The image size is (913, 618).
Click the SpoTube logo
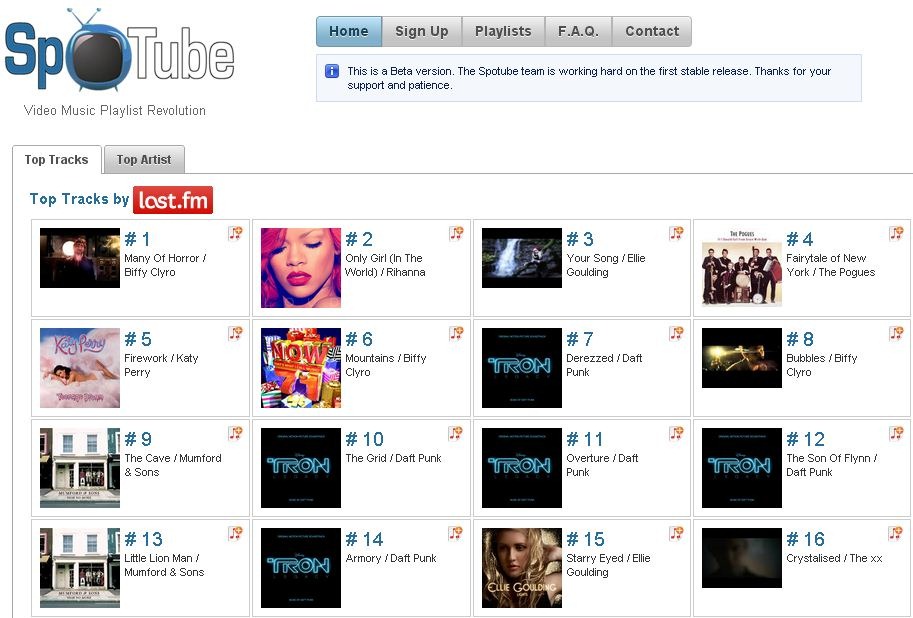119,51
